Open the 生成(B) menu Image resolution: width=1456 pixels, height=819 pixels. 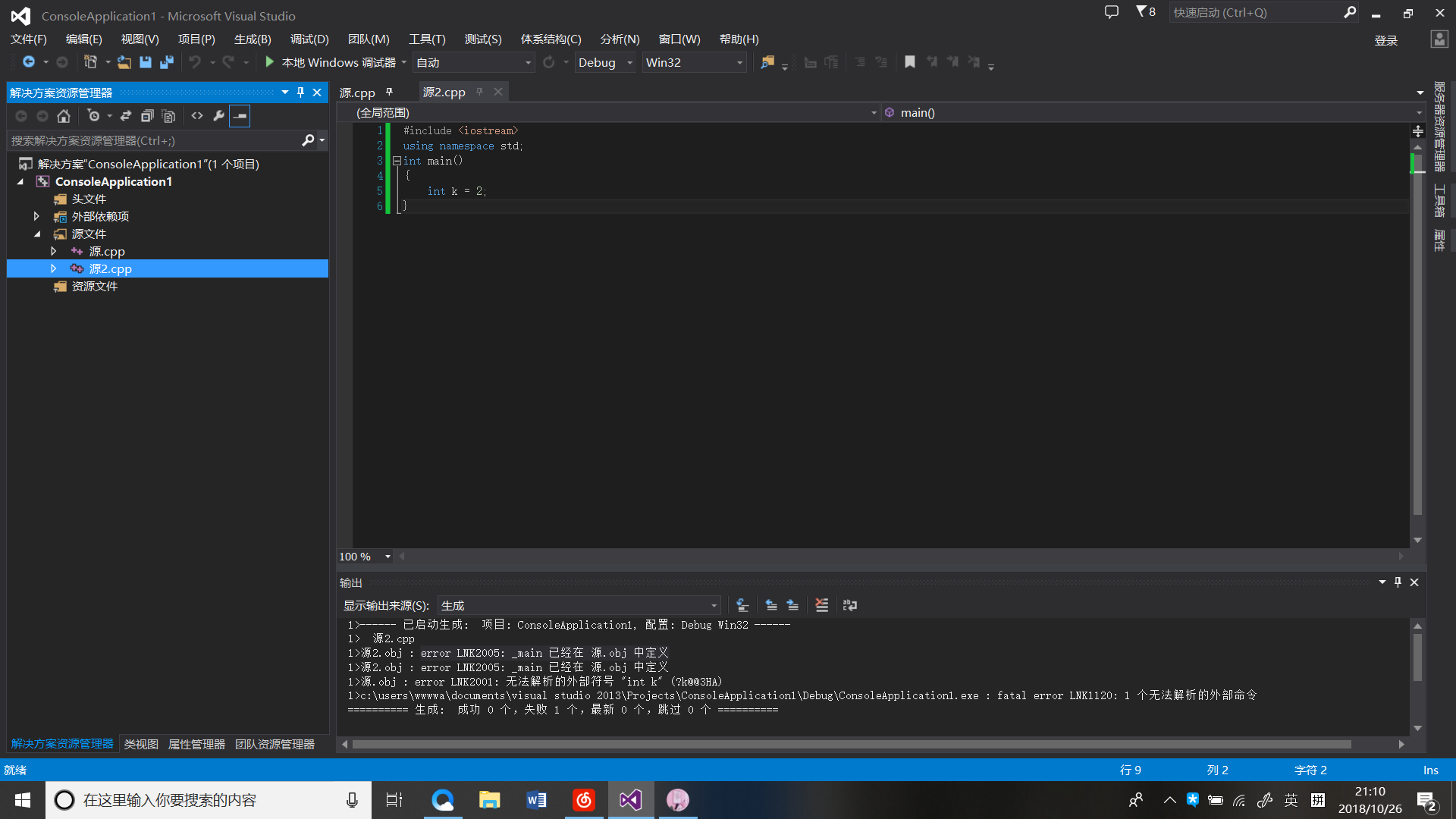pyautogui.click(x=252, y=39)
